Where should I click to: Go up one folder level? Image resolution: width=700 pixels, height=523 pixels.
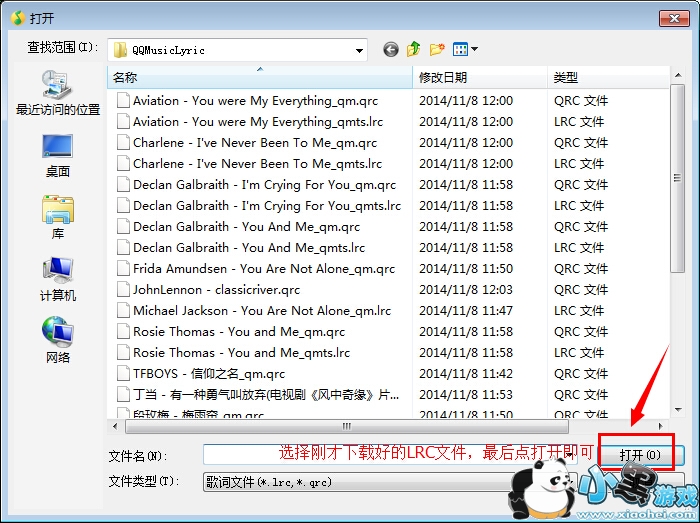click(x=414, y=49)
